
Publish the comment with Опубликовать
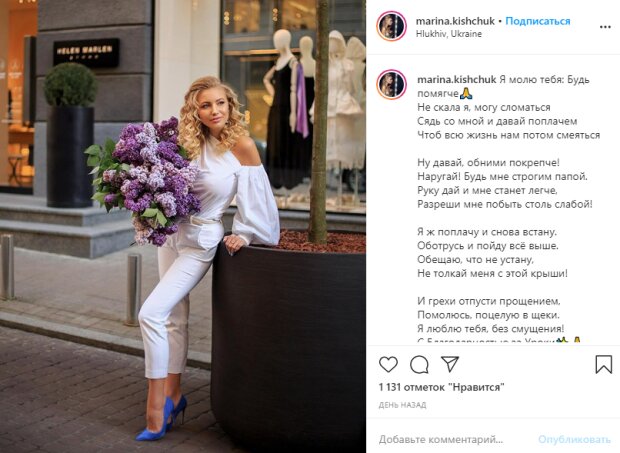tap(574, 439)
